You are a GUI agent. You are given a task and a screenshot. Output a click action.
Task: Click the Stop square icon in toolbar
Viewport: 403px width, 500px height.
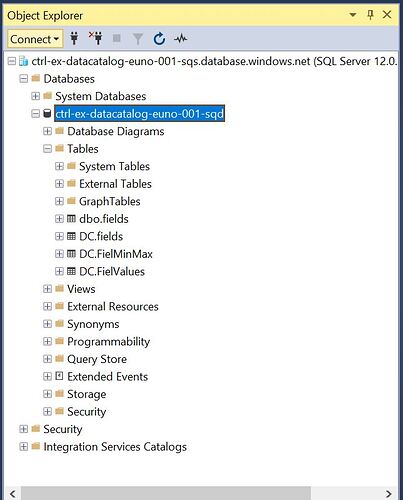[117, 39]
